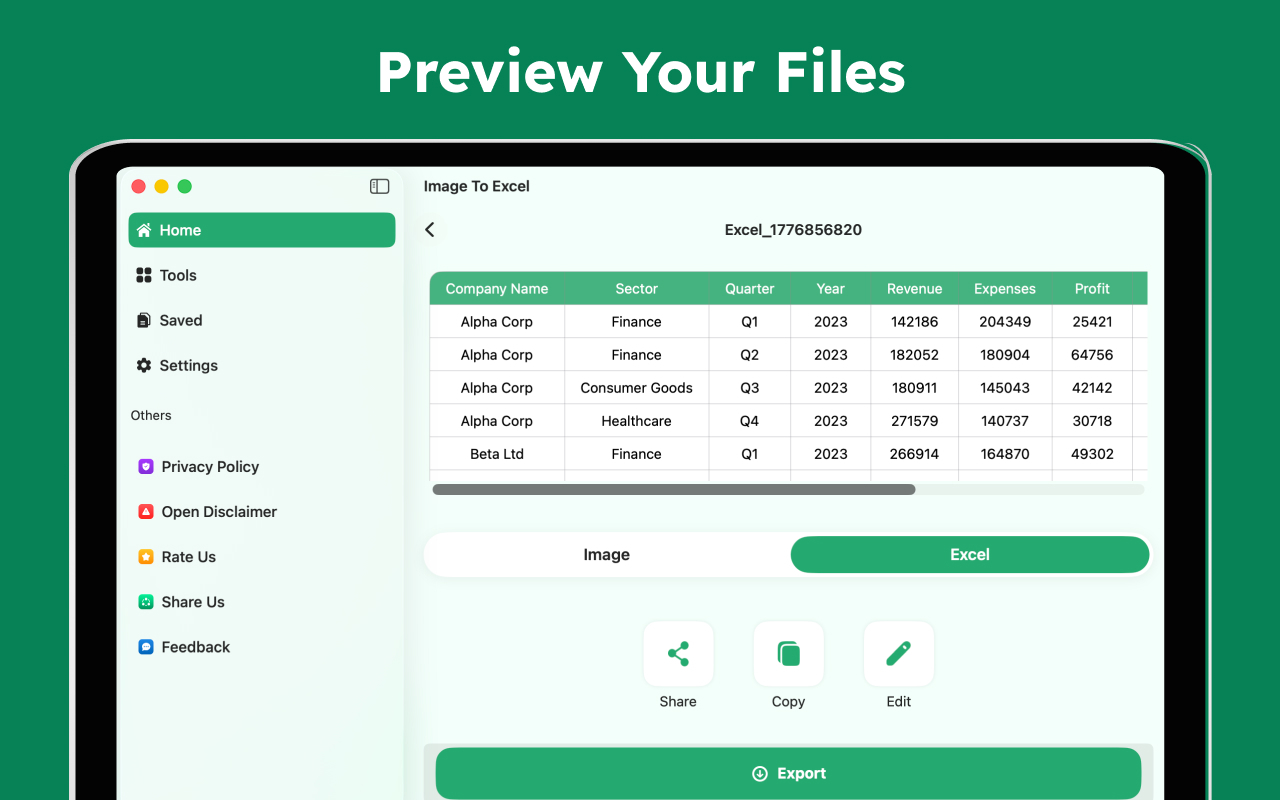Click the Sector column header
Screen dimensions: 1280x800
tap(637, 288)
